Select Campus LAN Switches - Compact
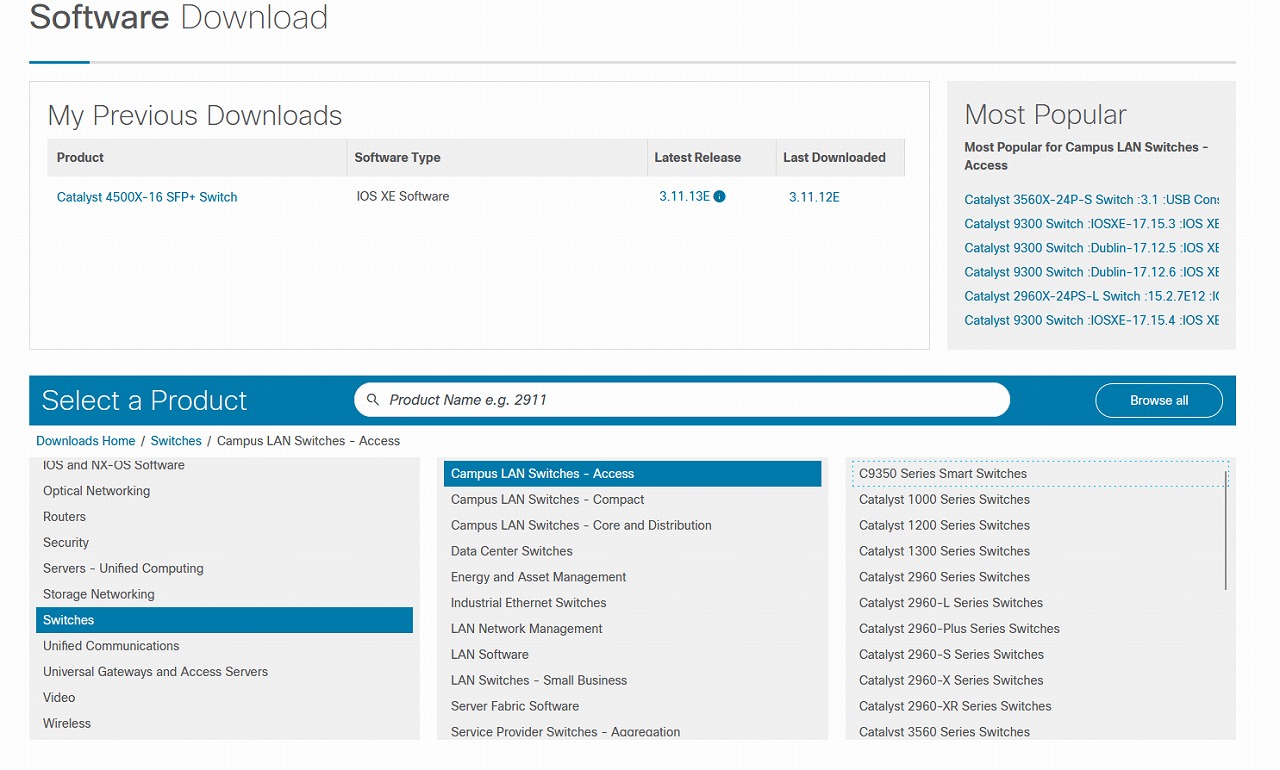 point(547,500)
